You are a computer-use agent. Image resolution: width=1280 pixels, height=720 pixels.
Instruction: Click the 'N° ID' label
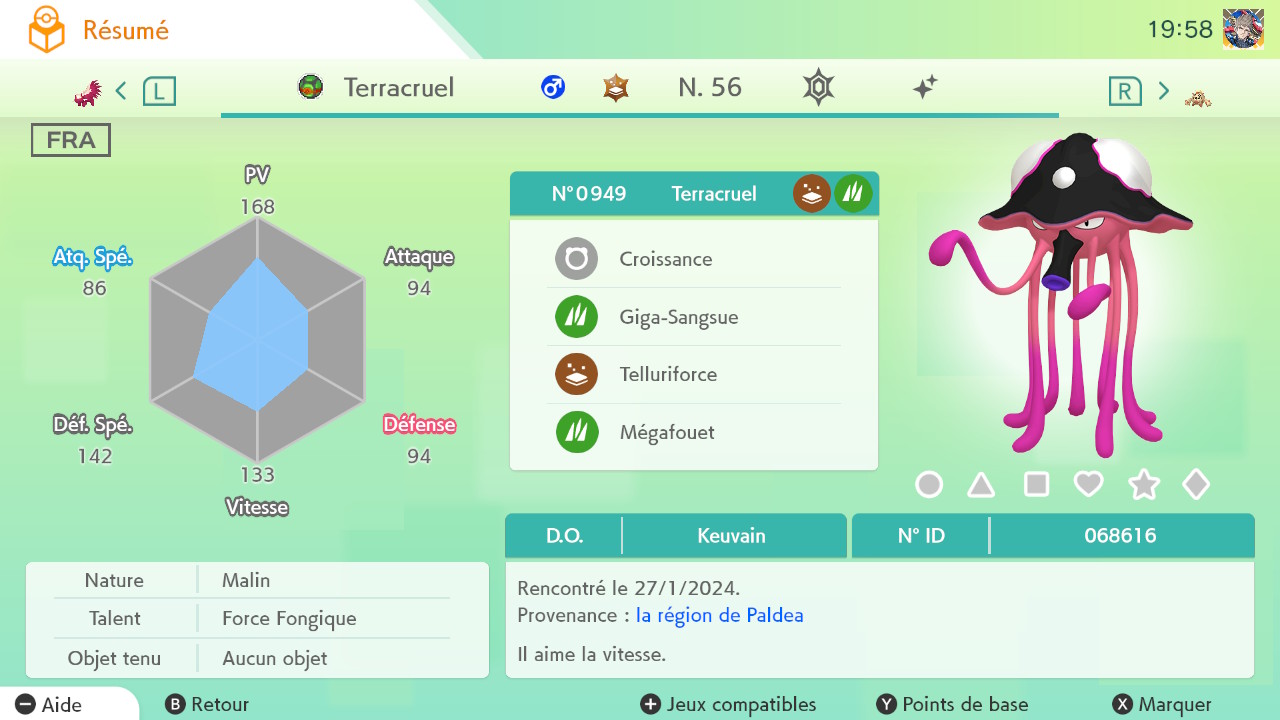tap(921, 535)
